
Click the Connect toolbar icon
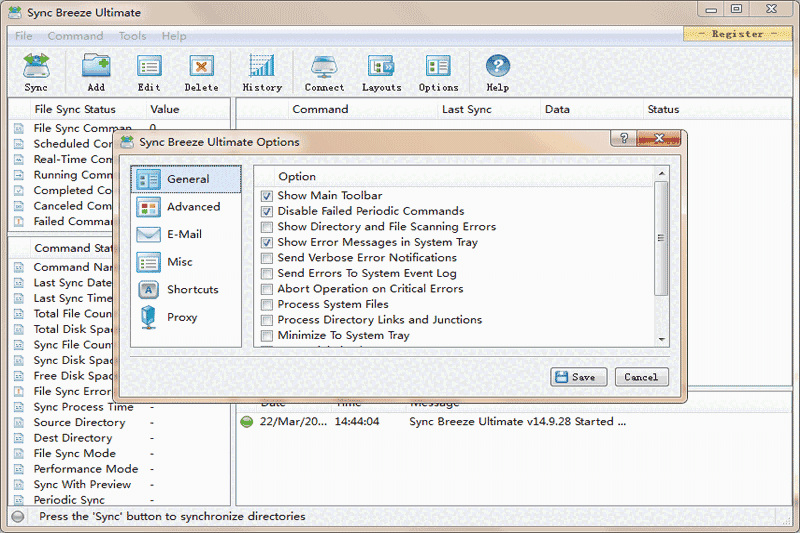[324, 66]
